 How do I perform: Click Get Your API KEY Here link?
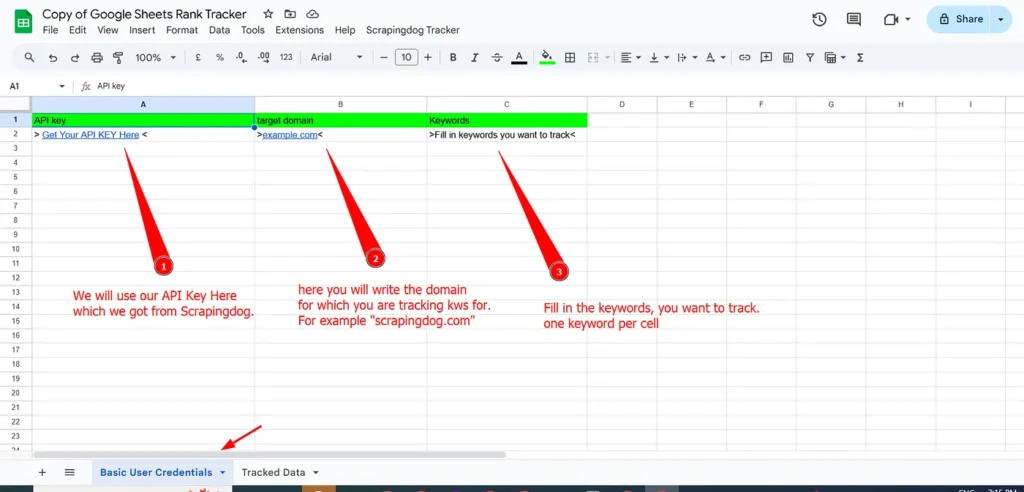(x=91, y=135)
